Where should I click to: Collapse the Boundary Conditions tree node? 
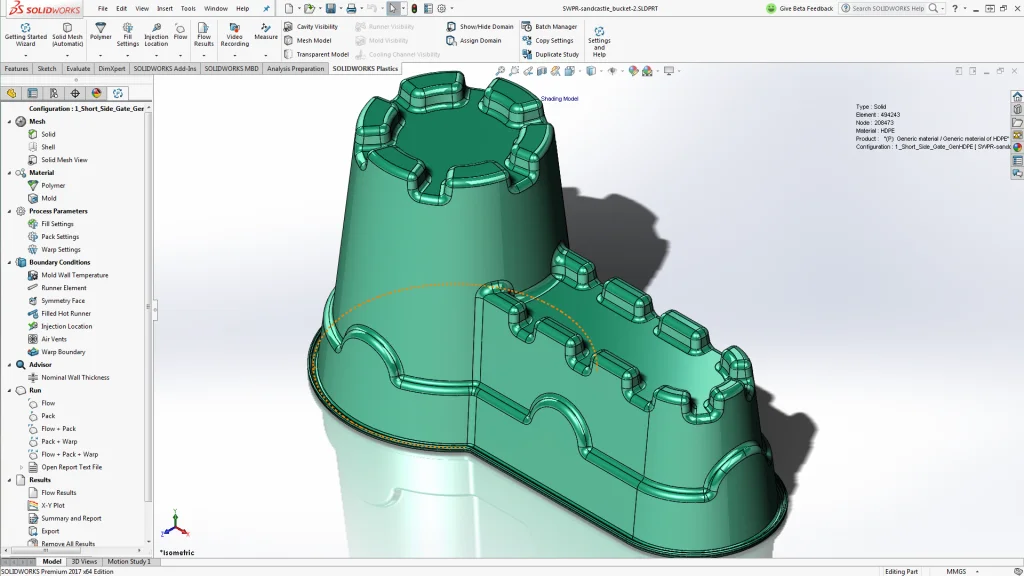point(10,262)
